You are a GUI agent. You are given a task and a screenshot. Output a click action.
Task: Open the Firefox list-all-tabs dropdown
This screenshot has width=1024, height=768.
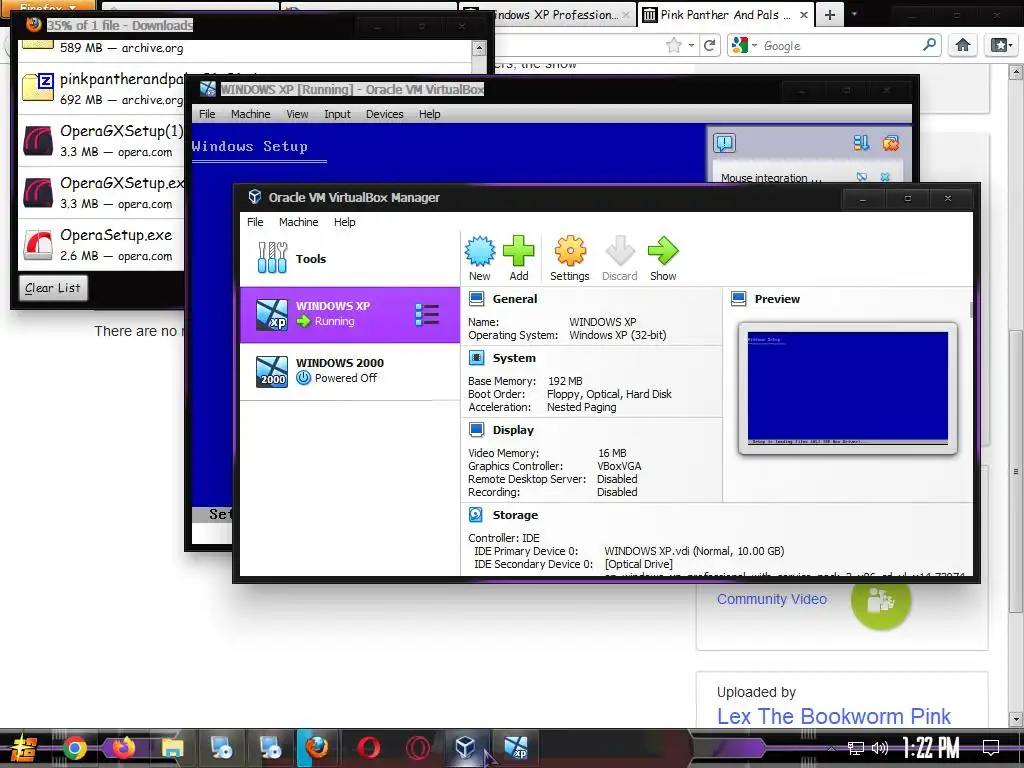tap(854, 14)
